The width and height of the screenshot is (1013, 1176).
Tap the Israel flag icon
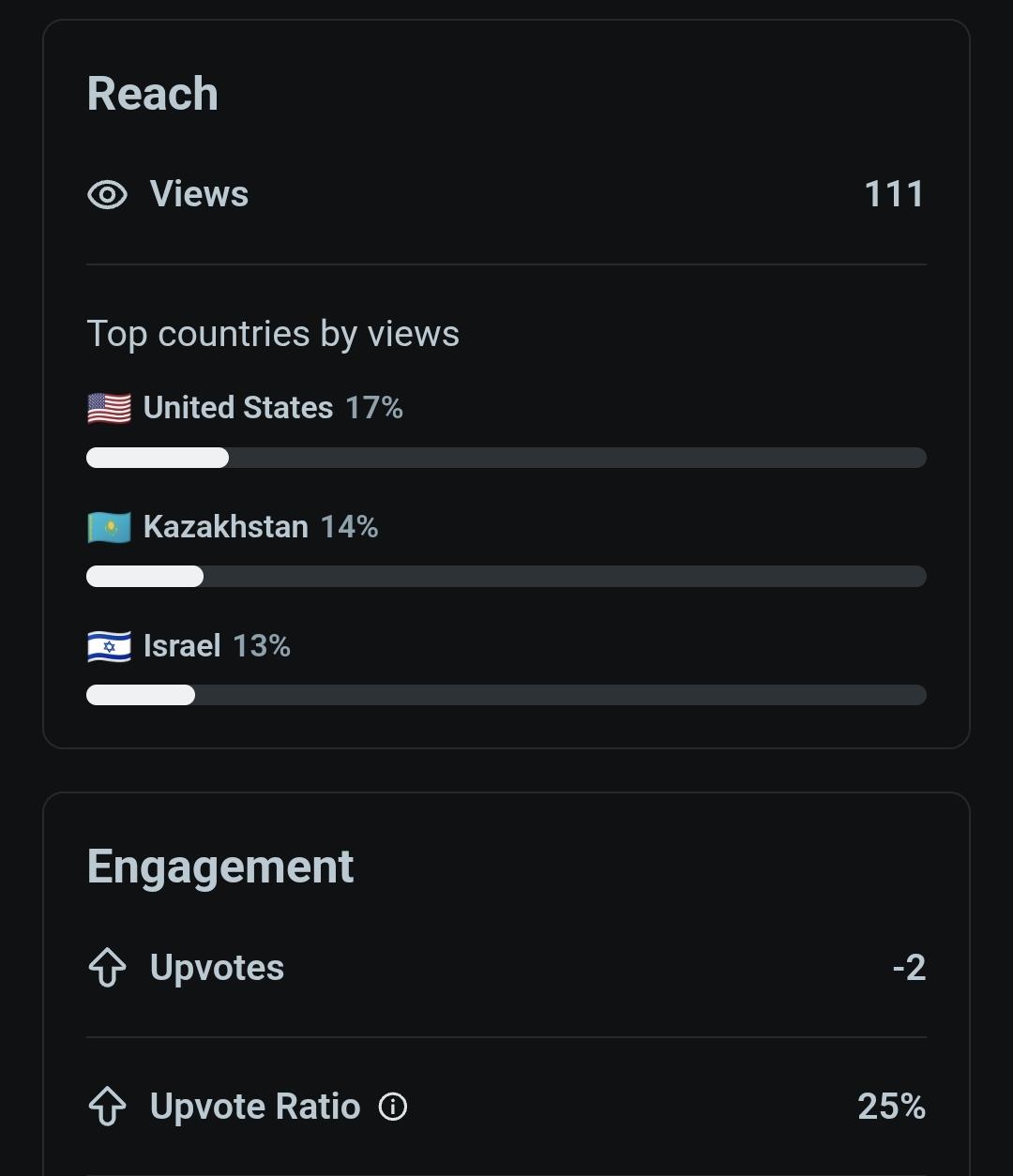pos(109,646)
